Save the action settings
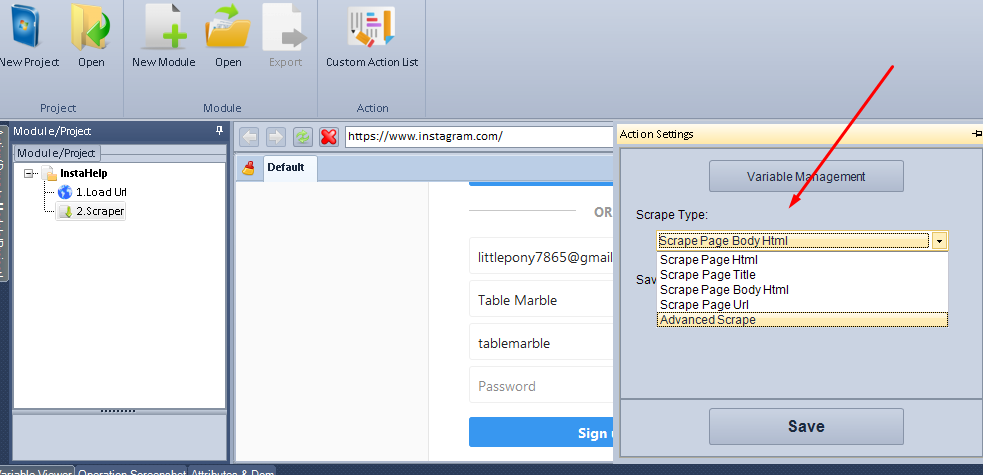 (805, 426)
